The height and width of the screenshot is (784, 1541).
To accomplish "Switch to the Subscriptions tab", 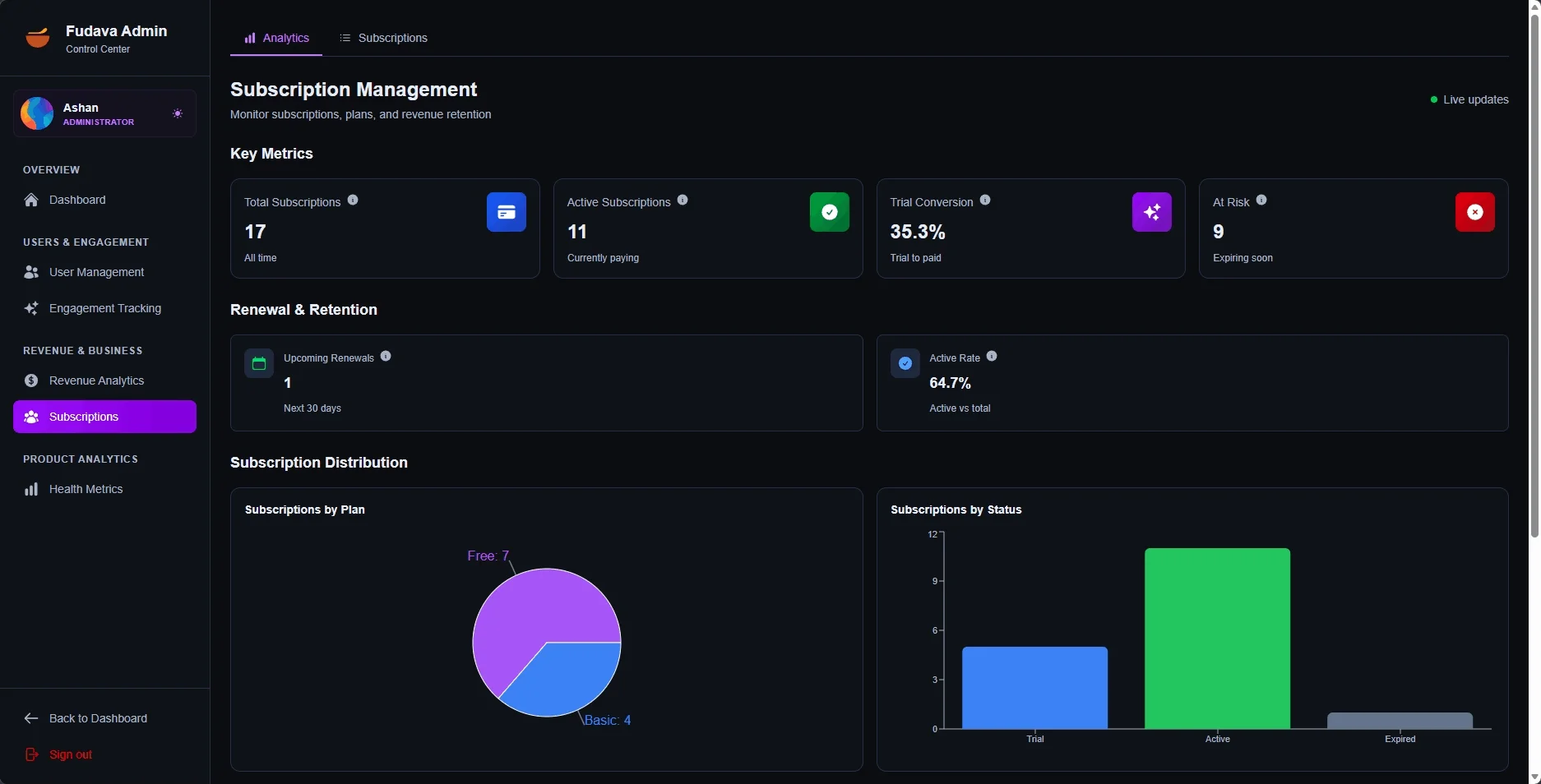I will (x=384, y=39).
